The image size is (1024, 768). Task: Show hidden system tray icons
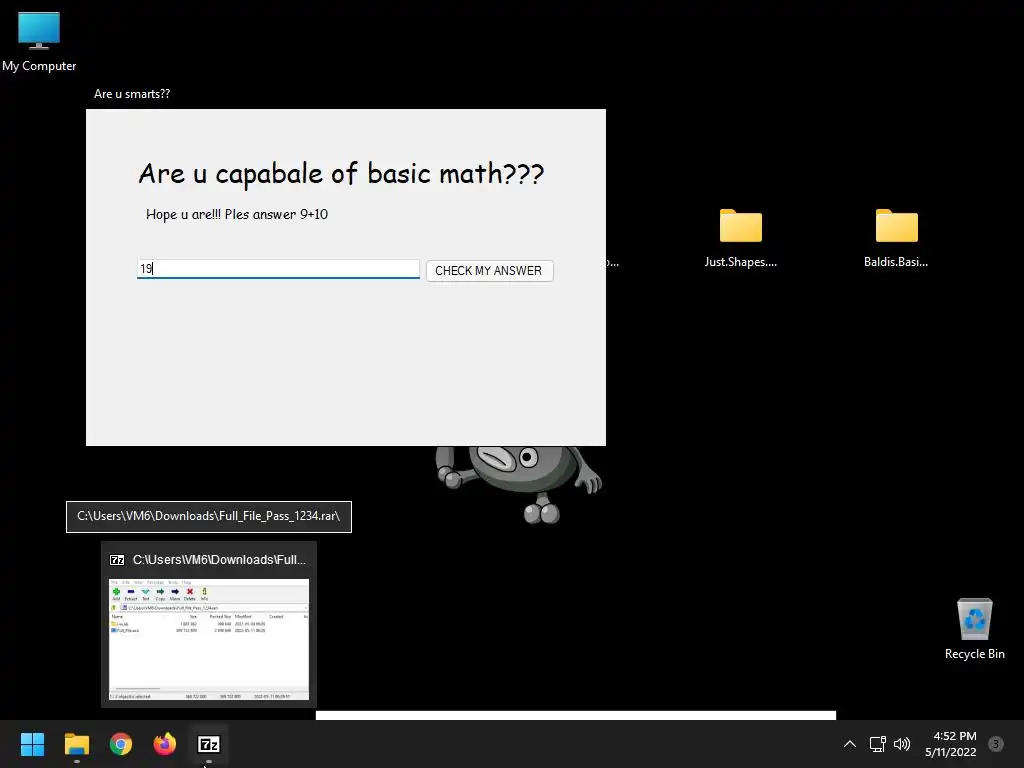pyautogui.click(x=850, y=744)
